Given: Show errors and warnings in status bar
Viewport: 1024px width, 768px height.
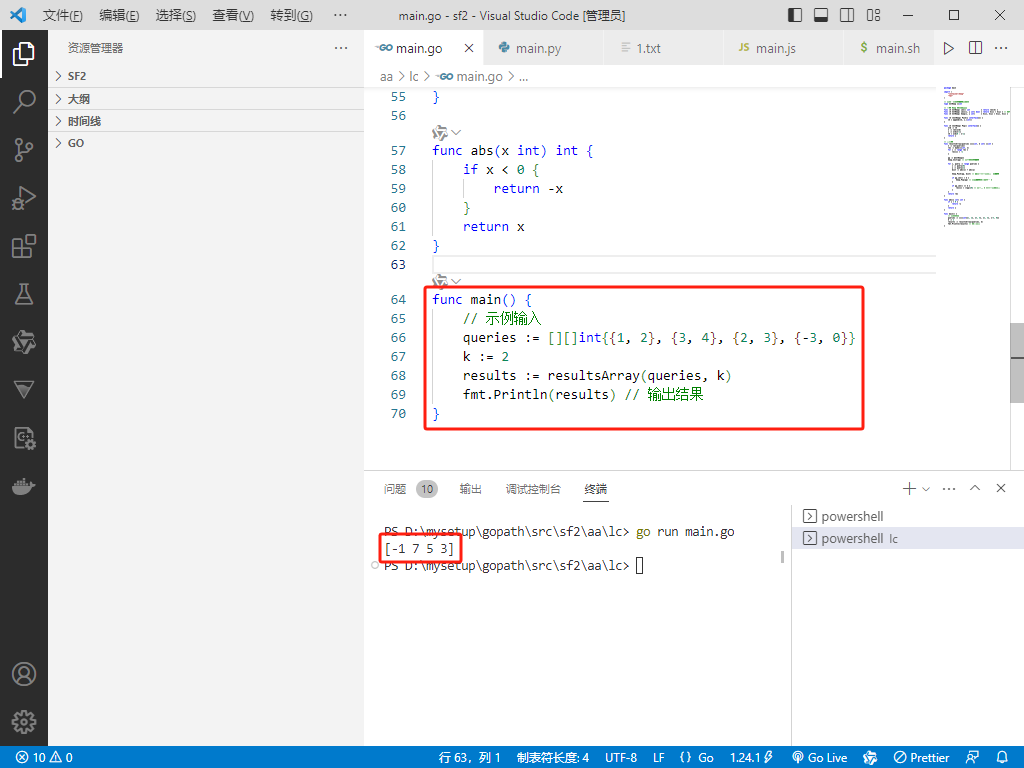Looking at the screenshot, I should click(44, 758).
